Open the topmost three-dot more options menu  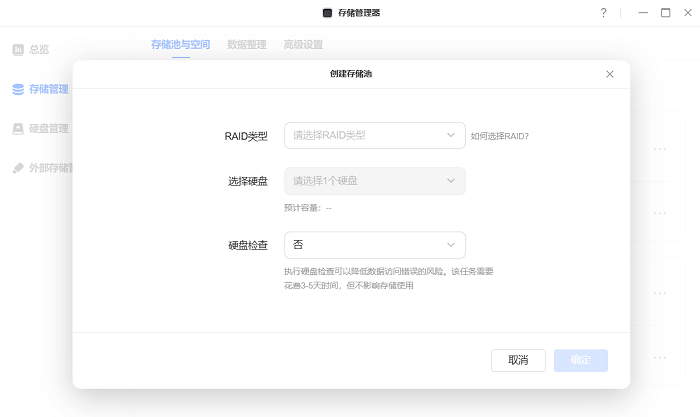tap(660, 148)
